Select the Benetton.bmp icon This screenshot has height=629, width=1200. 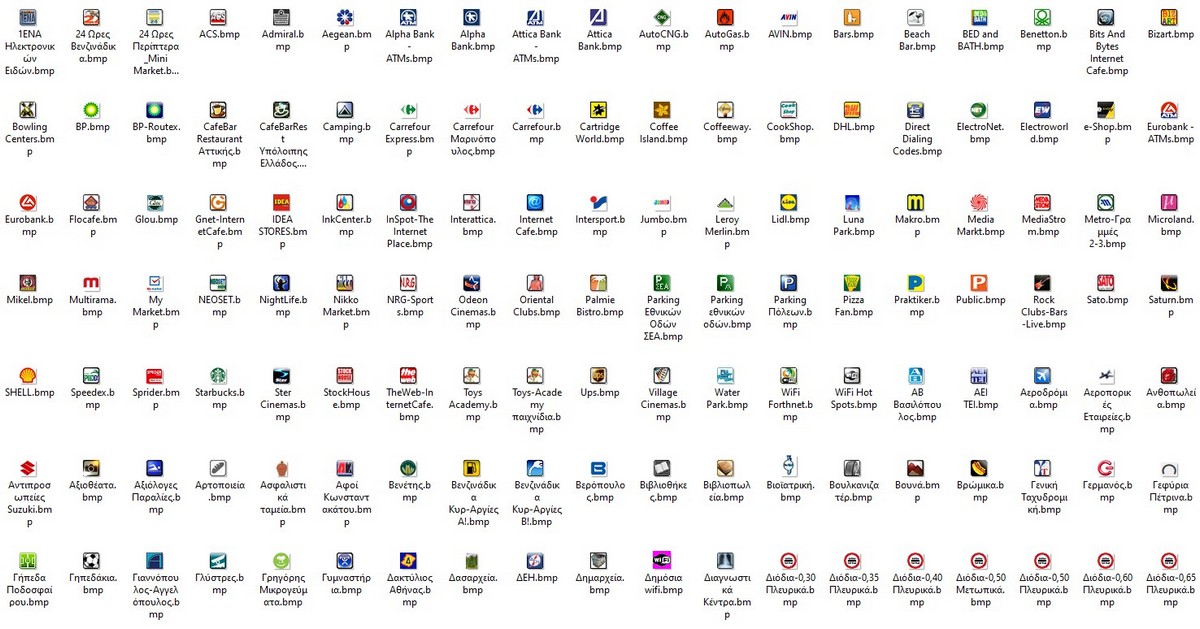[1043, 17]
